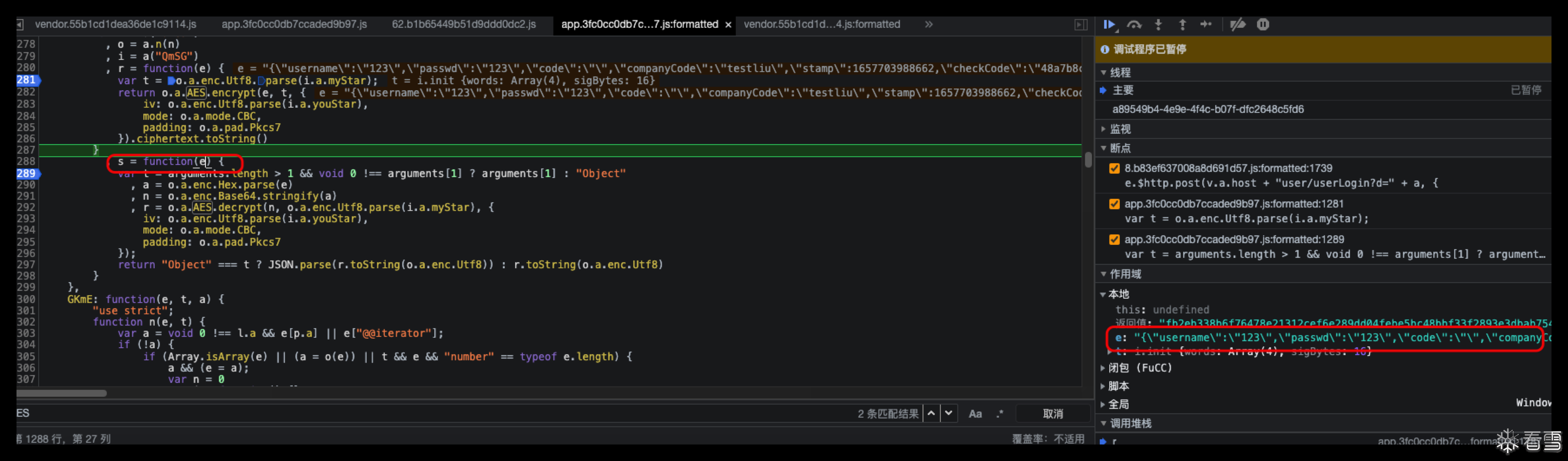Toggle match case Aa option

[975, 414]
